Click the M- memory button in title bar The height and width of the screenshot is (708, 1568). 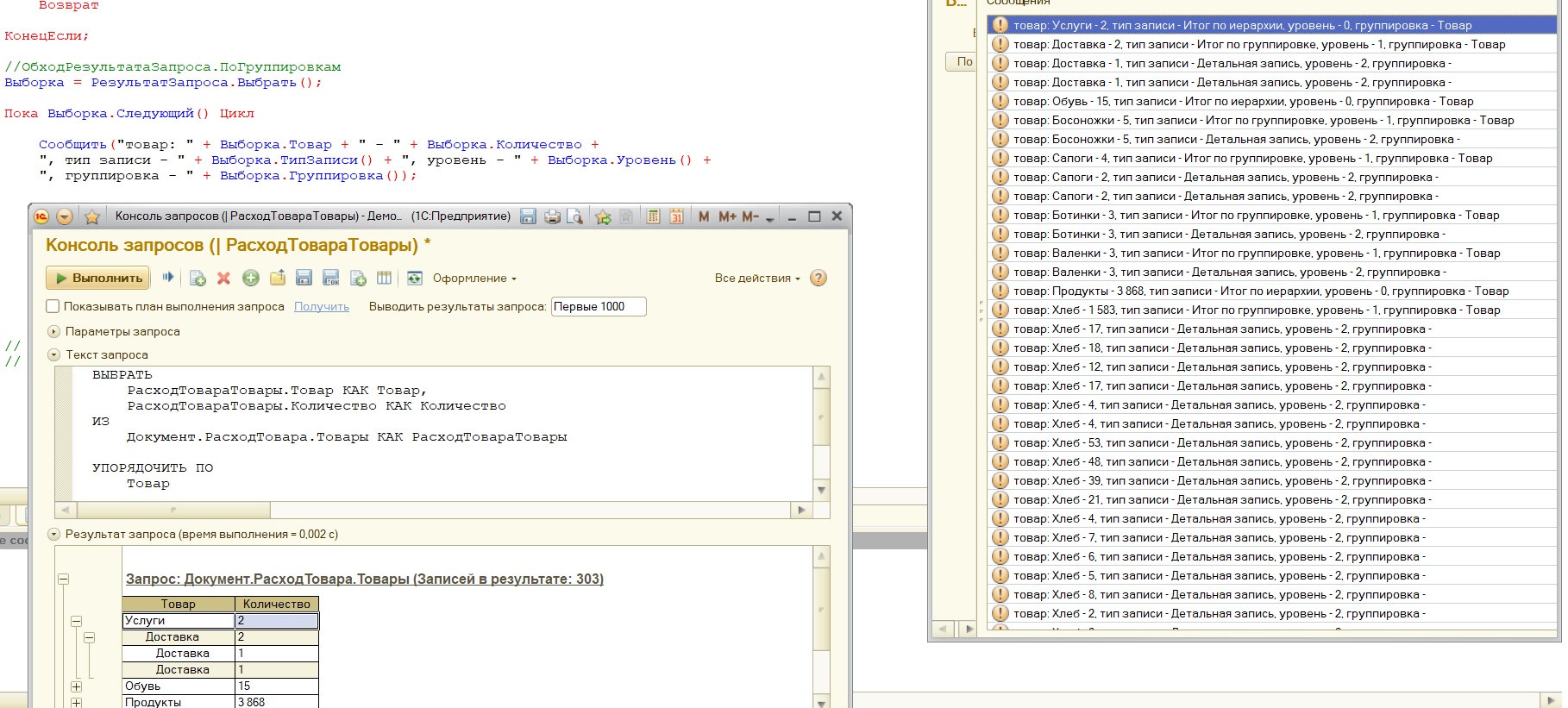pos(750,216)
